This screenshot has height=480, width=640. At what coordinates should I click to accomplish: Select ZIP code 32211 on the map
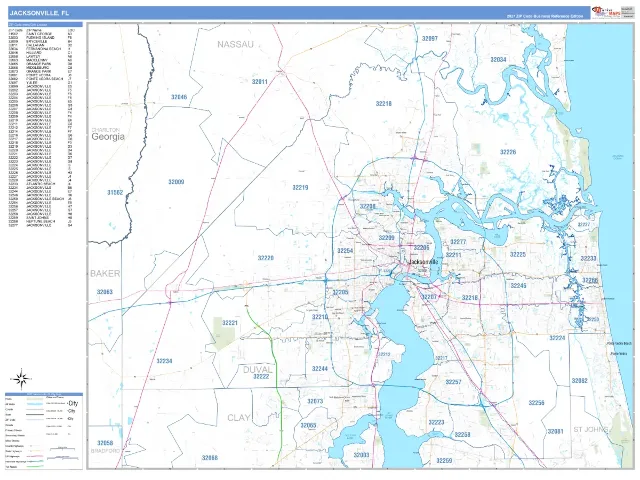tap(453, 255)
